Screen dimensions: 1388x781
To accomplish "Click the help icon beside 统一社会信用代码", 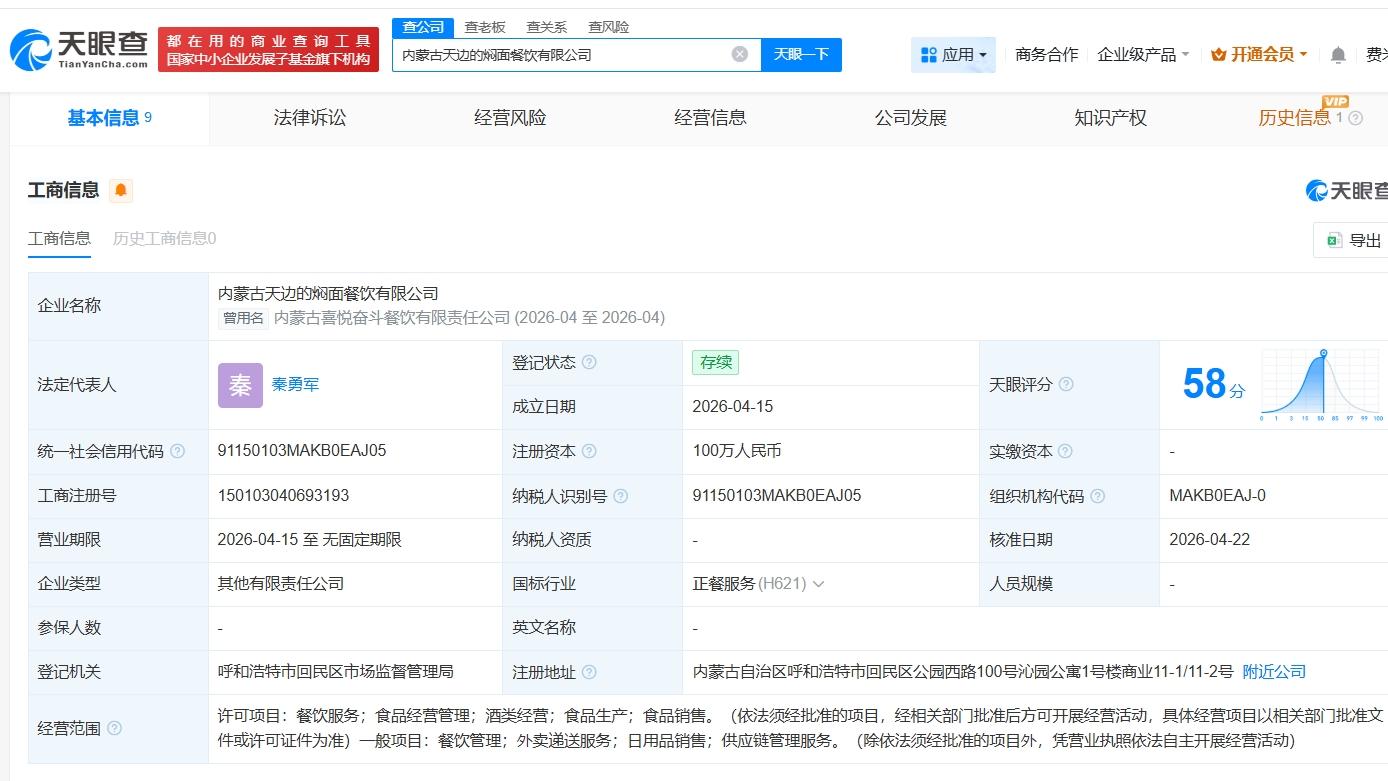I will click(x=177, y=451).
